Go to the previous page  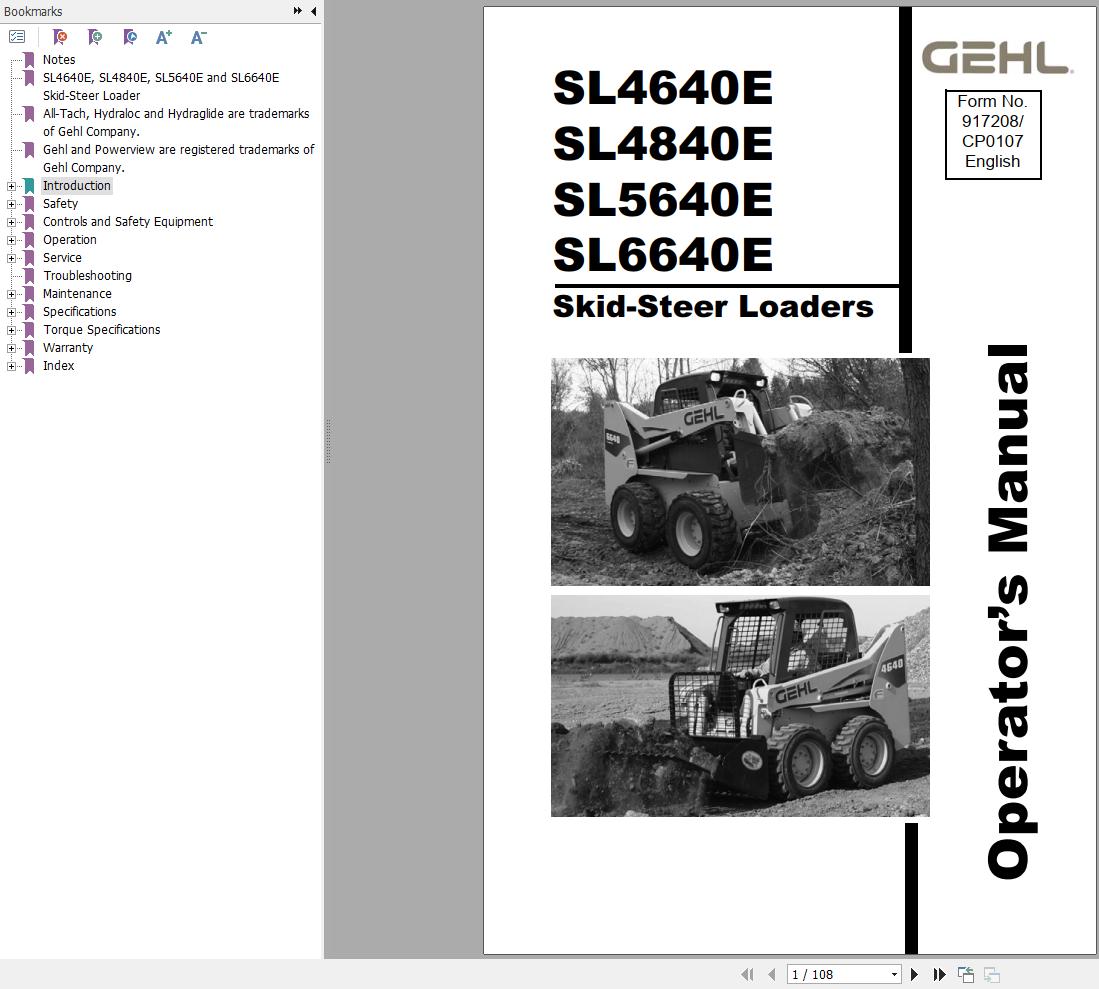[x=772, y=974]
